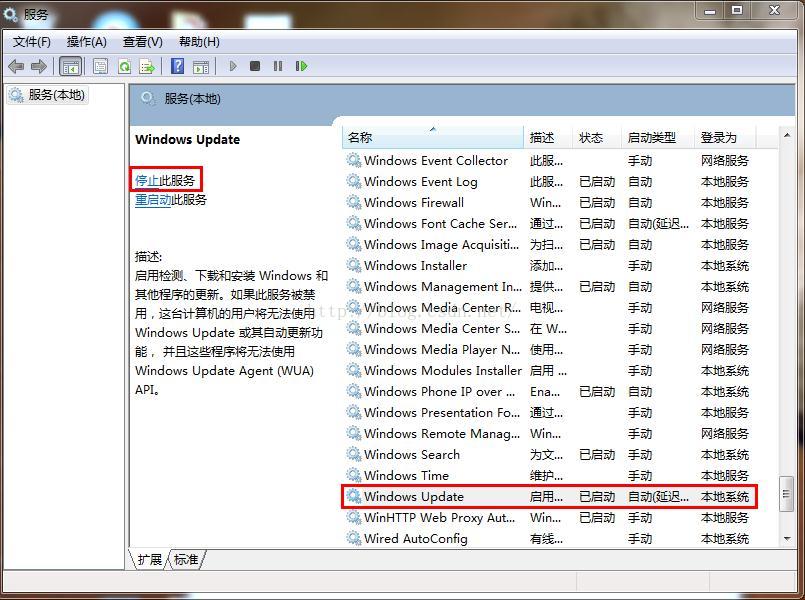805x600 pixels.
Task: Open the Help question mark icon
Action: pyautogui.click(x=178, y=66)
